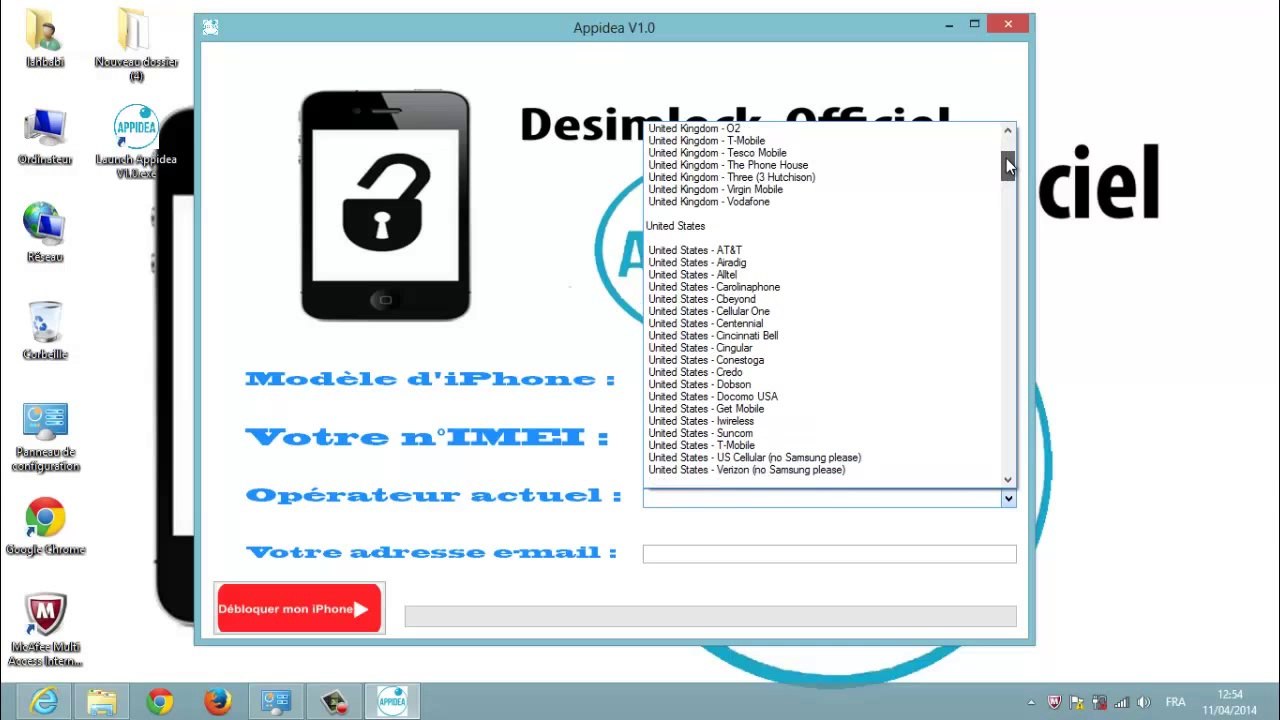
Task: Click into the email address input field
Action: [829, 554]
